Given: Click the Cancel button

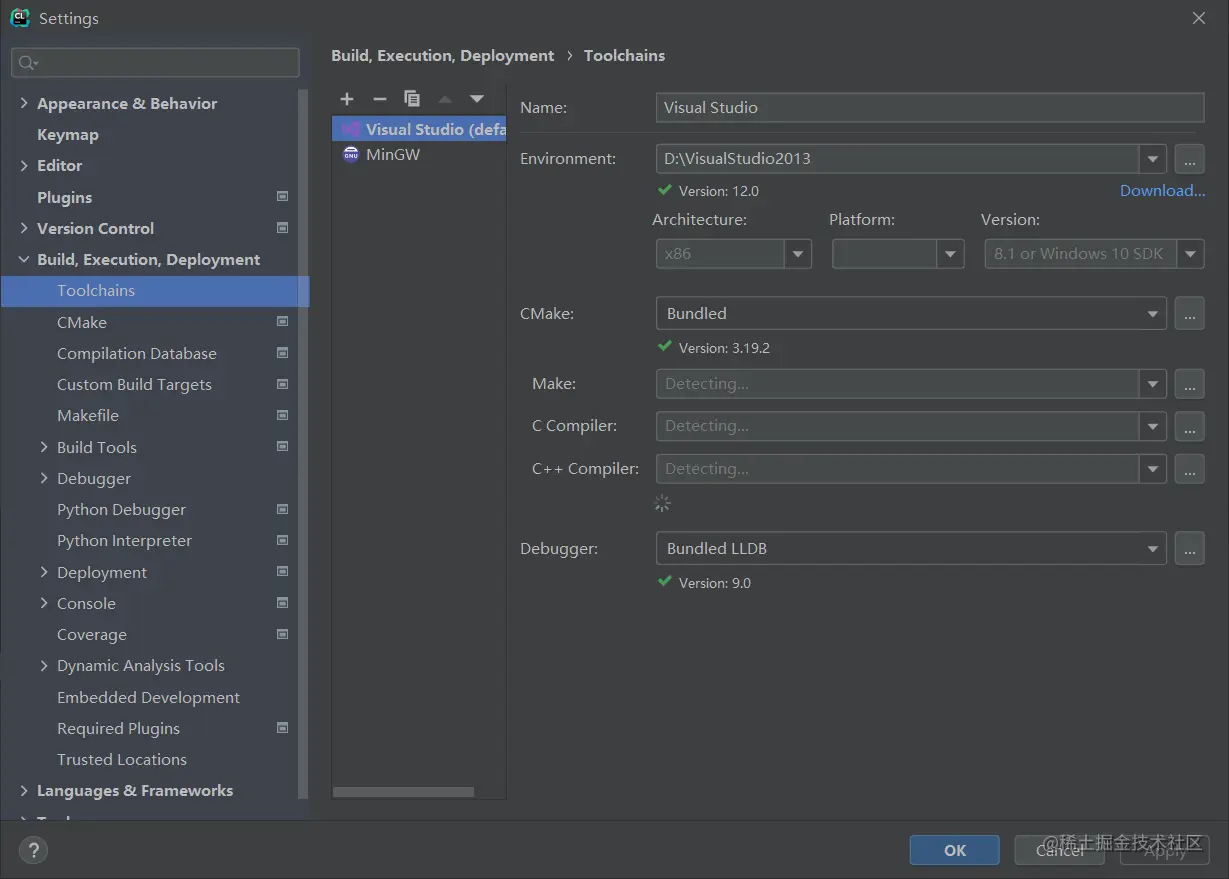Looking at the screenshot, I should pos(1060,850).
